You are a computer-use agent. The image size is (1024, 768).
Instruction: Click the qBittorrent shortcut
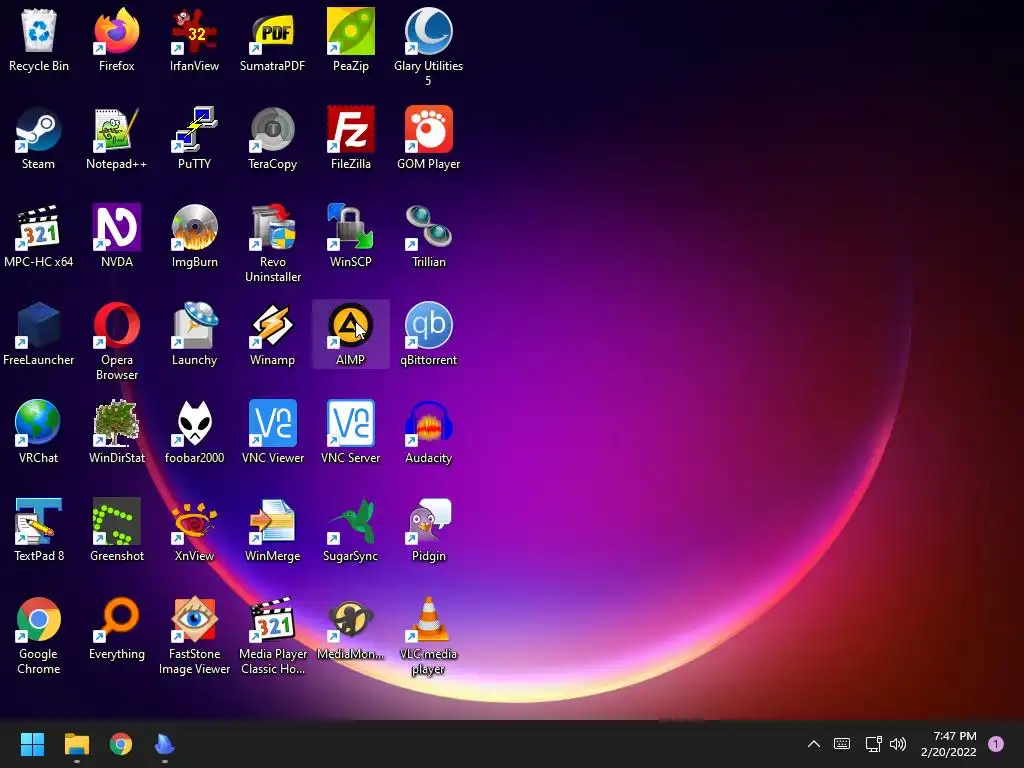(428, 325)
